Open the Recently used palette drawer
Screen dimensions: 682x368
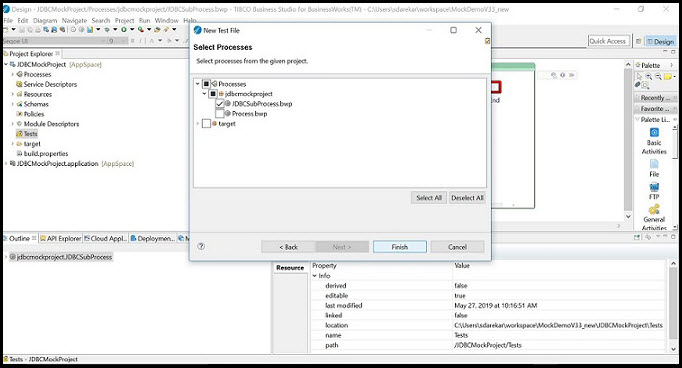coord(655,98)
